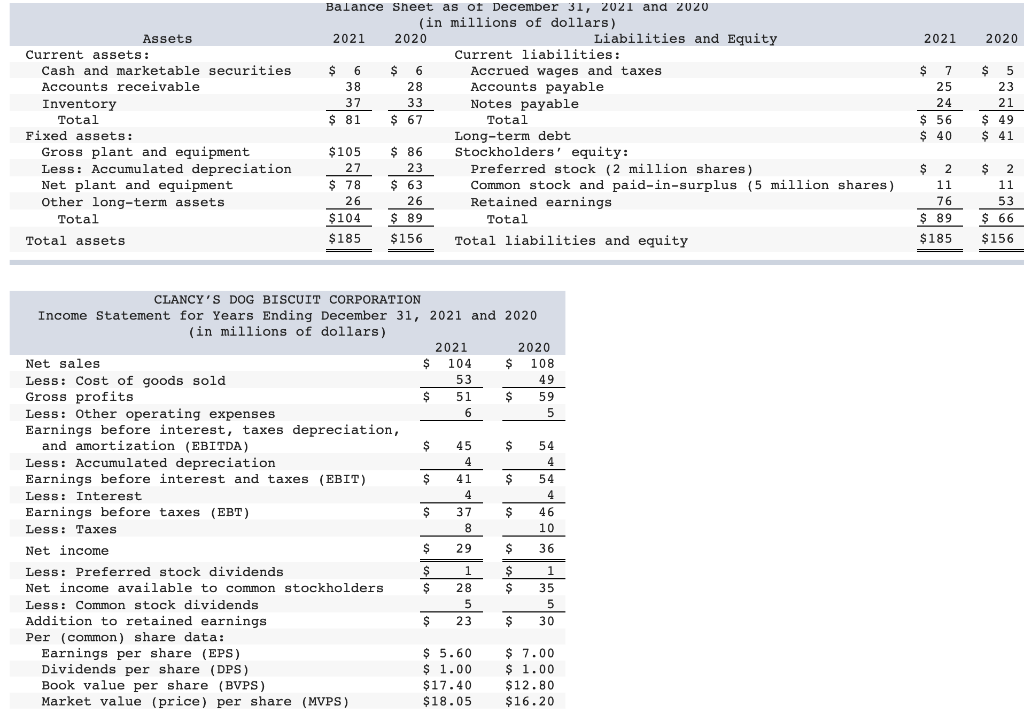Select 'Addition to retained earnings' label

(x=146, y=621)
